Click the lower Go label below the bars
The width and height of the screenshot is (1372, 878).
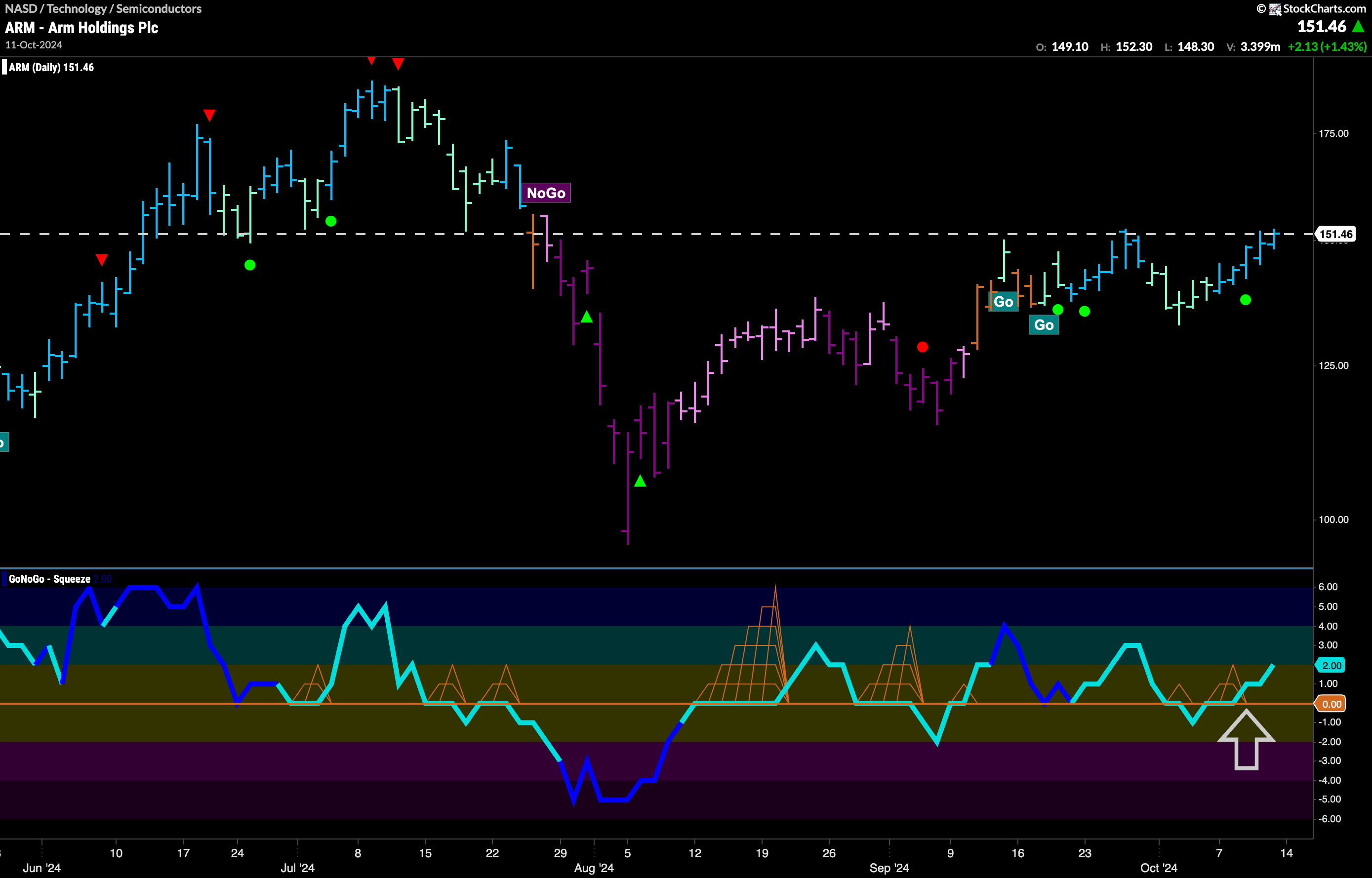[1044, 325]
